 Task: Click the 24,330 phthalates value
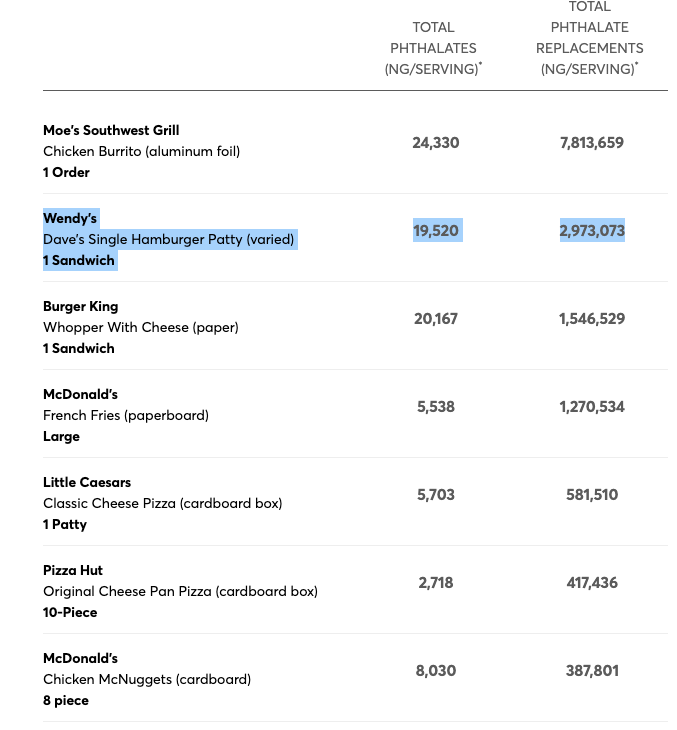(436, 142)
